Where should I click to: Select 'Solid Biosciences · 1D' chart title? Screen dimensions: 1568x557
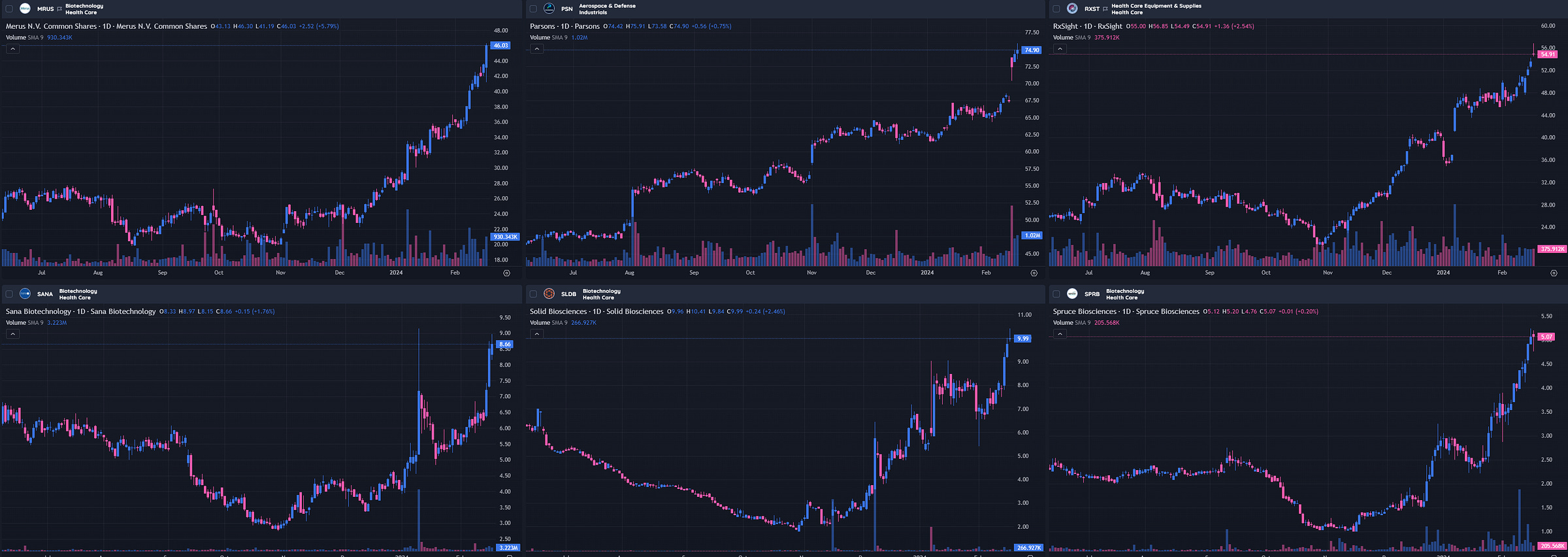[x=596, y=311]
